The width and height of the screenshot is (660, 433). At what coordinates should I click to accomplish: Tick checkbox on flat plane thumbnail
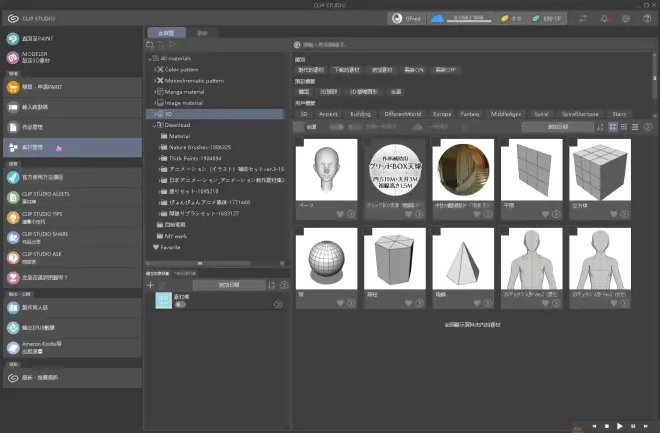[x=505, y=143]
